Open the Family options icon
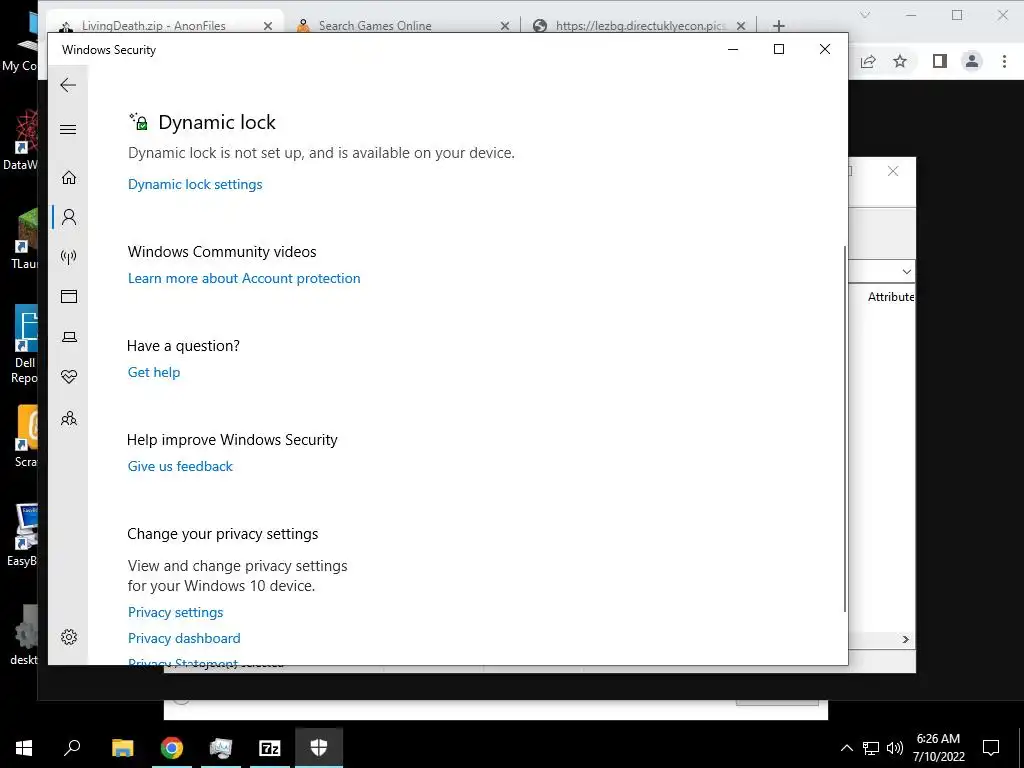 pyautogui.click(x=69, y=418)
